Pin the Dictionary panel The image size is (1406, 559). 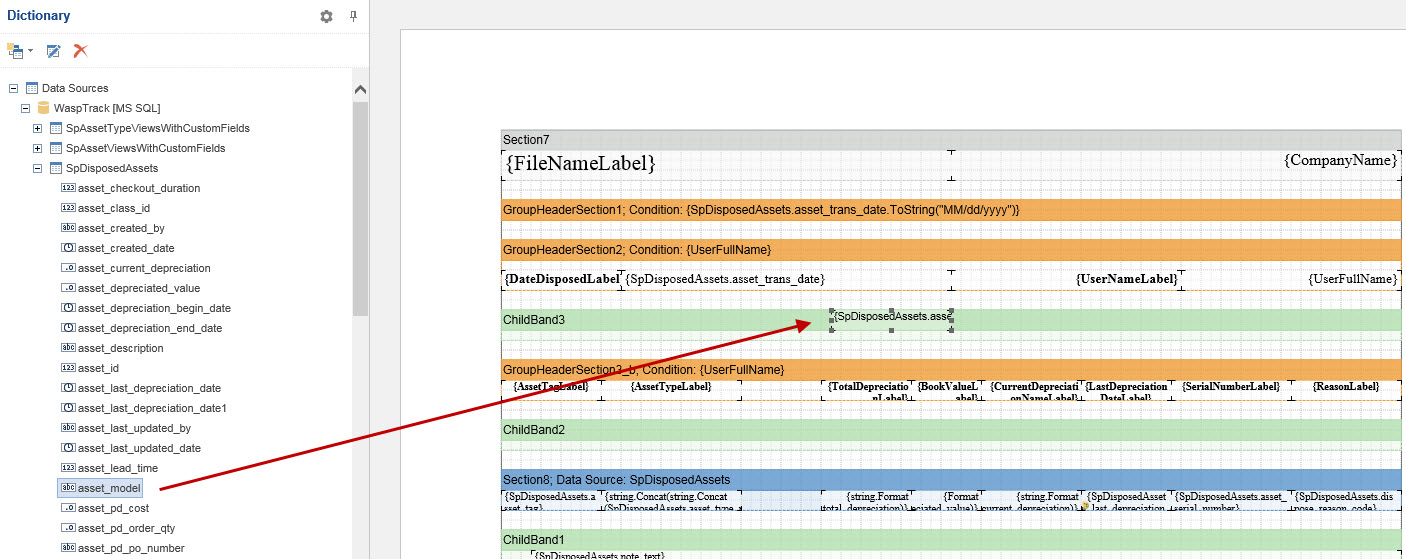353,16
